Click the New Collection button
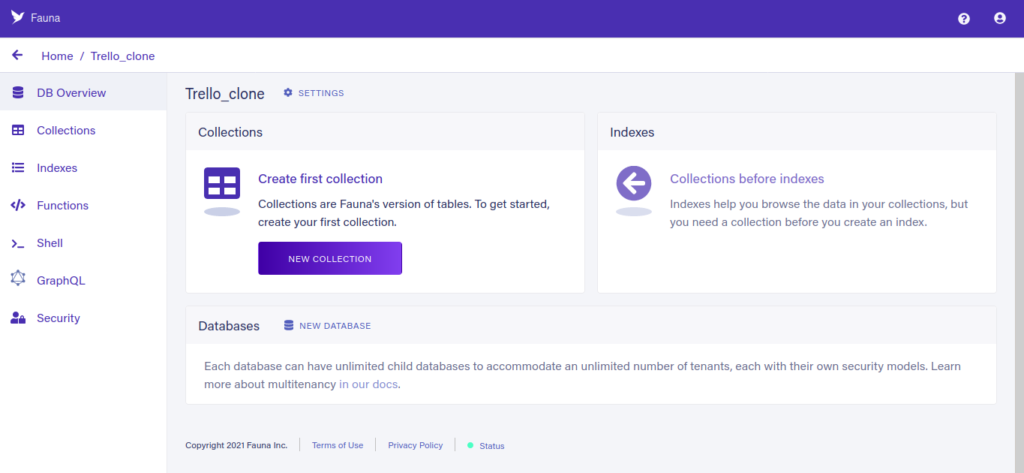This screenshot has width=1024, height=473. (x=330, y=259)
